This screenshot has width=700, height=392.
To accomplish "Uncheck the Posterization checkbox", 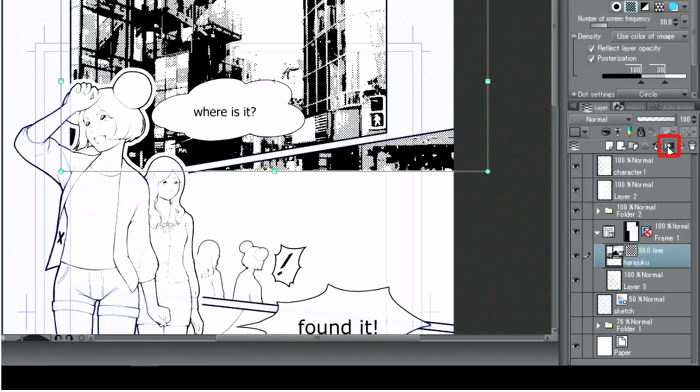I will (x=591, y=58).
